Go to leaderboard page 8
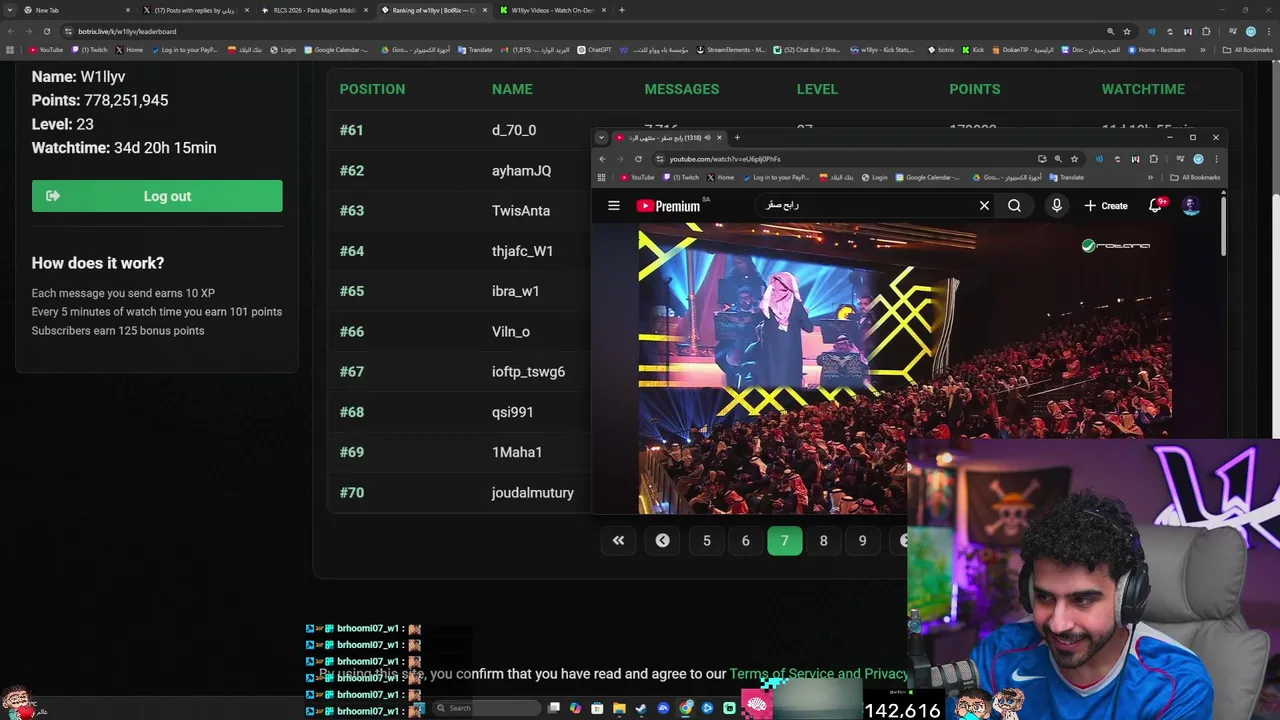Viewport: 1280px width, 720px height. (x=824, y=541)
